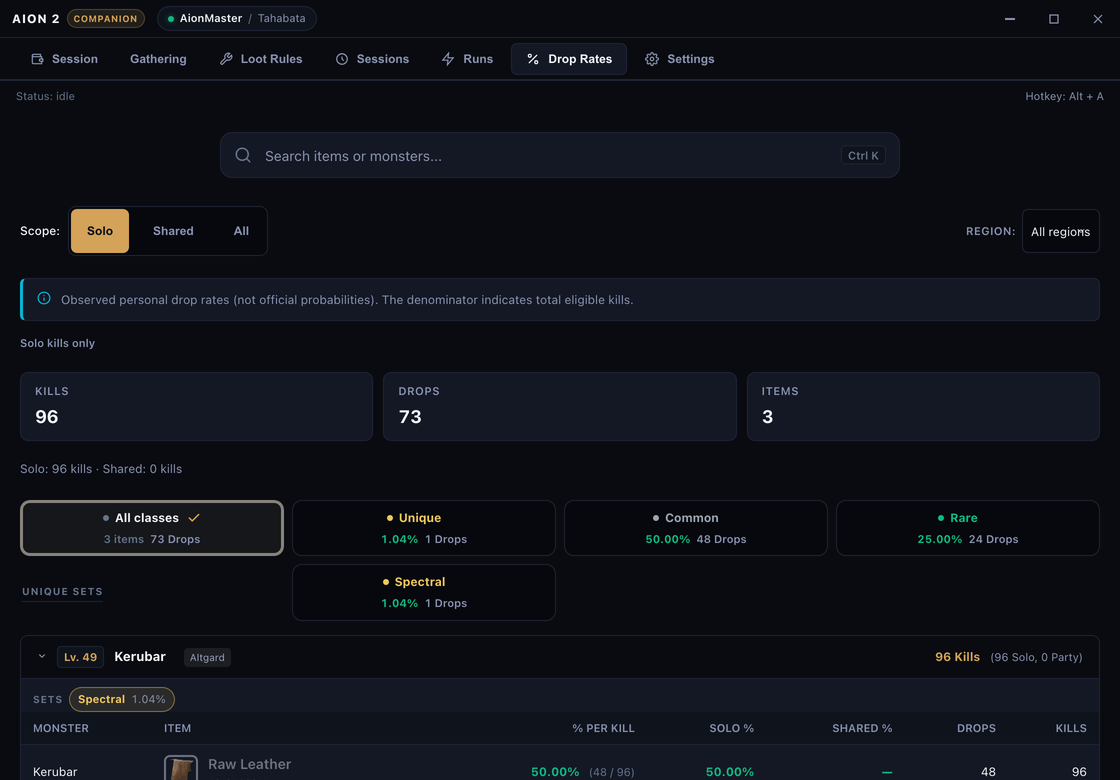The image size is (1120, 780).
Task: Open the Session tab wallet icon
Action: coord(37,59)
